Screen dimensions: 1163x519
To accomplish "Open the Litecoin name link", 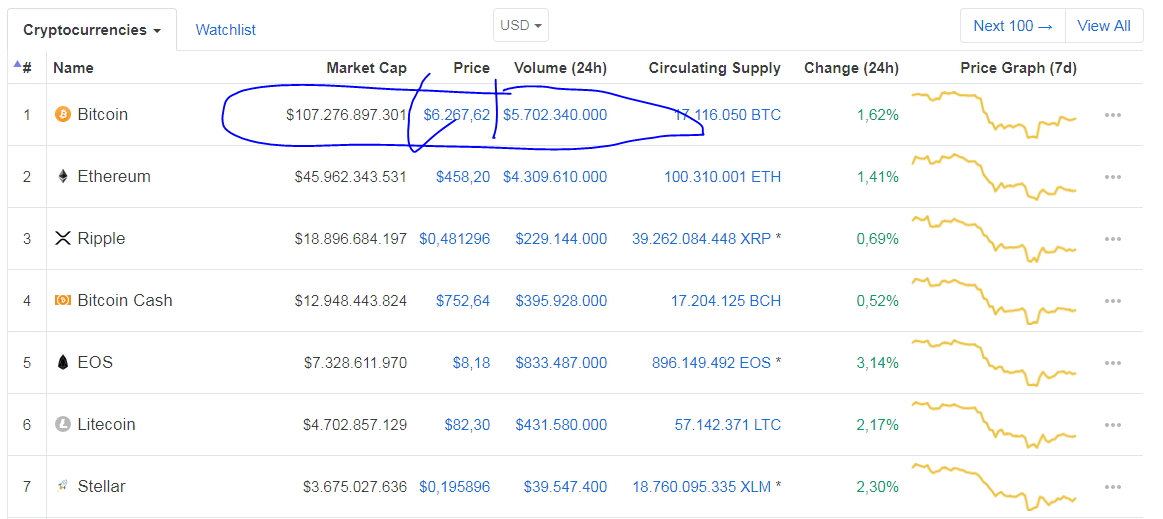I will (x=106, y=425).
